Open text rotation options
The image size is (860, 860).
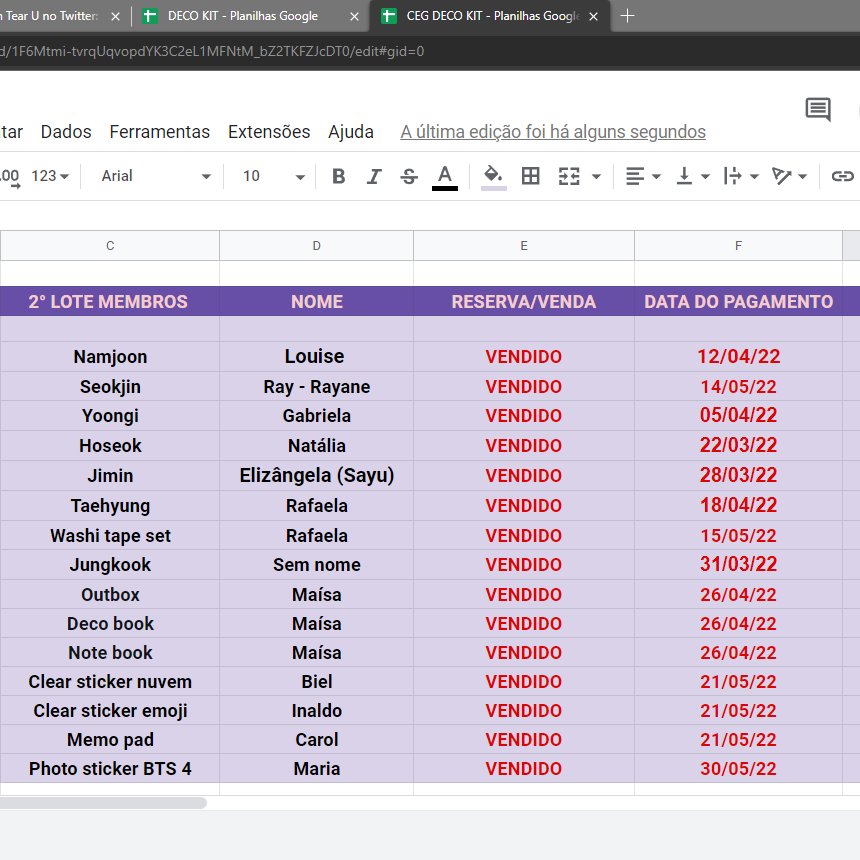[781, 176]
